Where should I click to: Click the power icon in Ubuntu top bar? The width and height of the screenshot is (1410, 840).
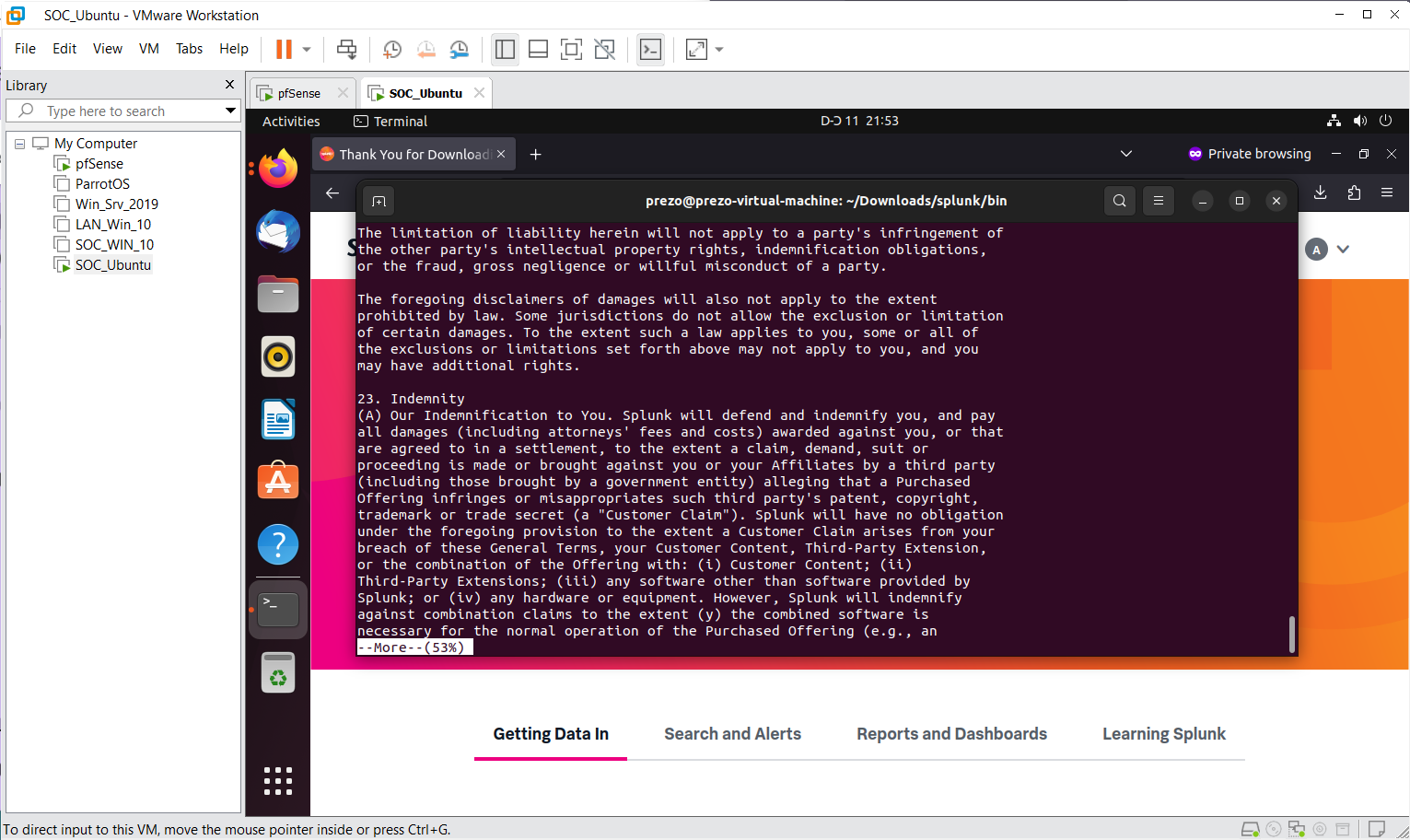click(x=1385, y=121)
